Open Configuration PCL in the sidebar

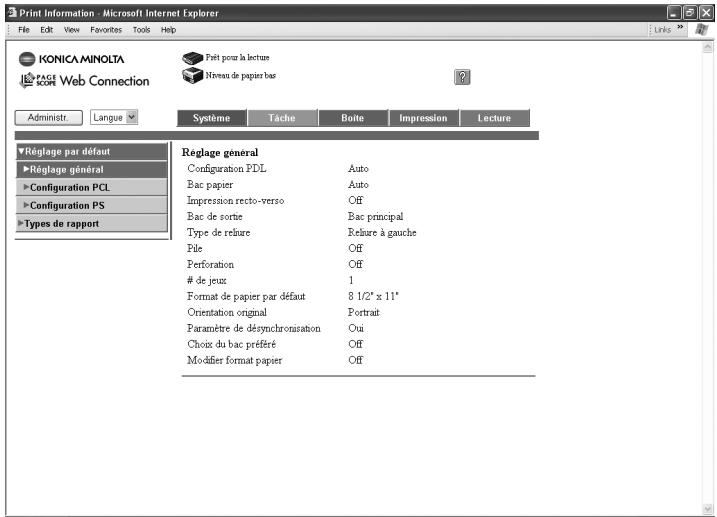pyautogui.click(x=91, y=187)
